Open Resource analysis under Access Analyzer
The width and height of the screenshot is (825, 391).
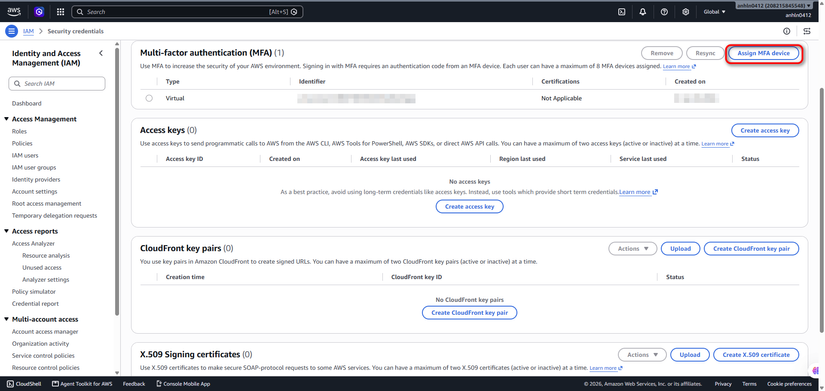pos(46,256)
